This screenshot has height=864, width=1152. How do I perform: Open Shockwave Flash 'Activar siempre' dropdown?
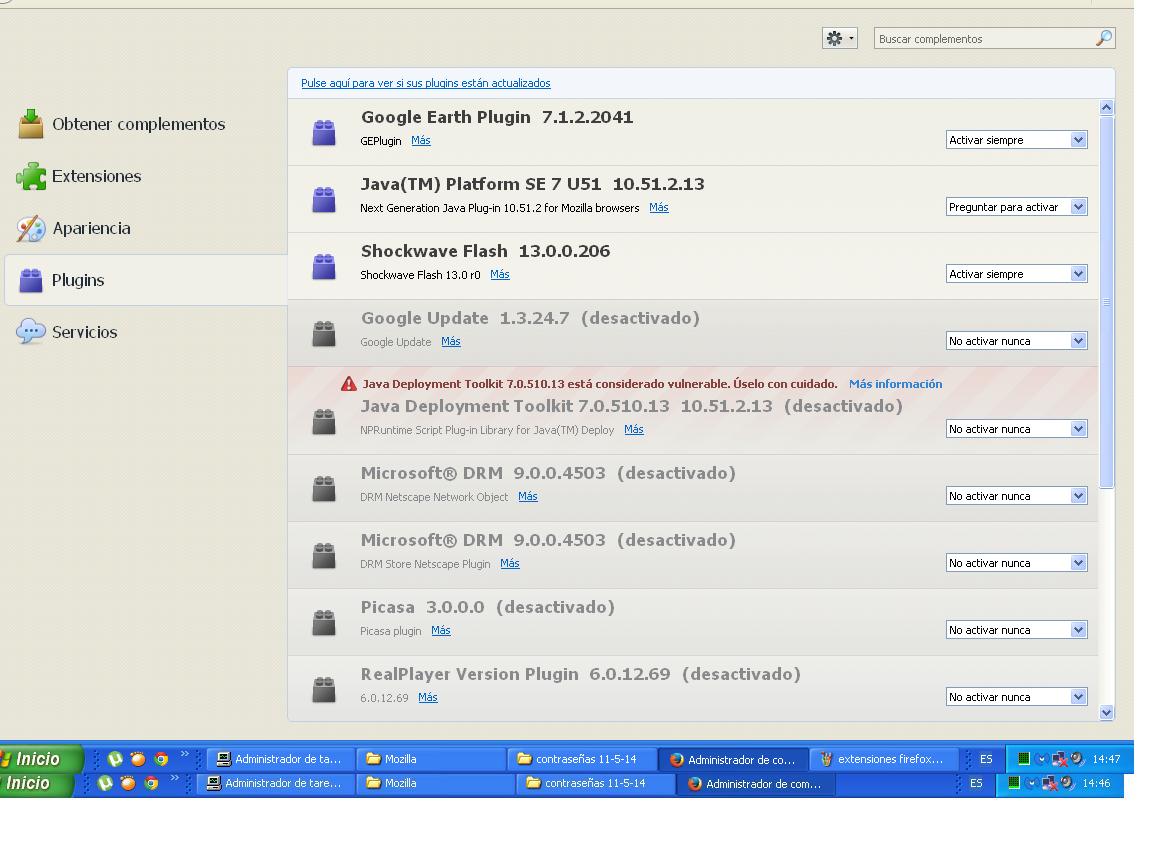(x=1016, y=273)
